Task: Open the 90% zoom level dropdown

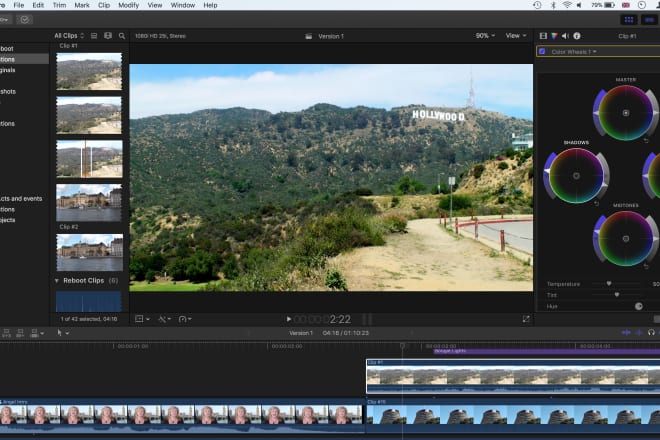Action: (485, 36)
